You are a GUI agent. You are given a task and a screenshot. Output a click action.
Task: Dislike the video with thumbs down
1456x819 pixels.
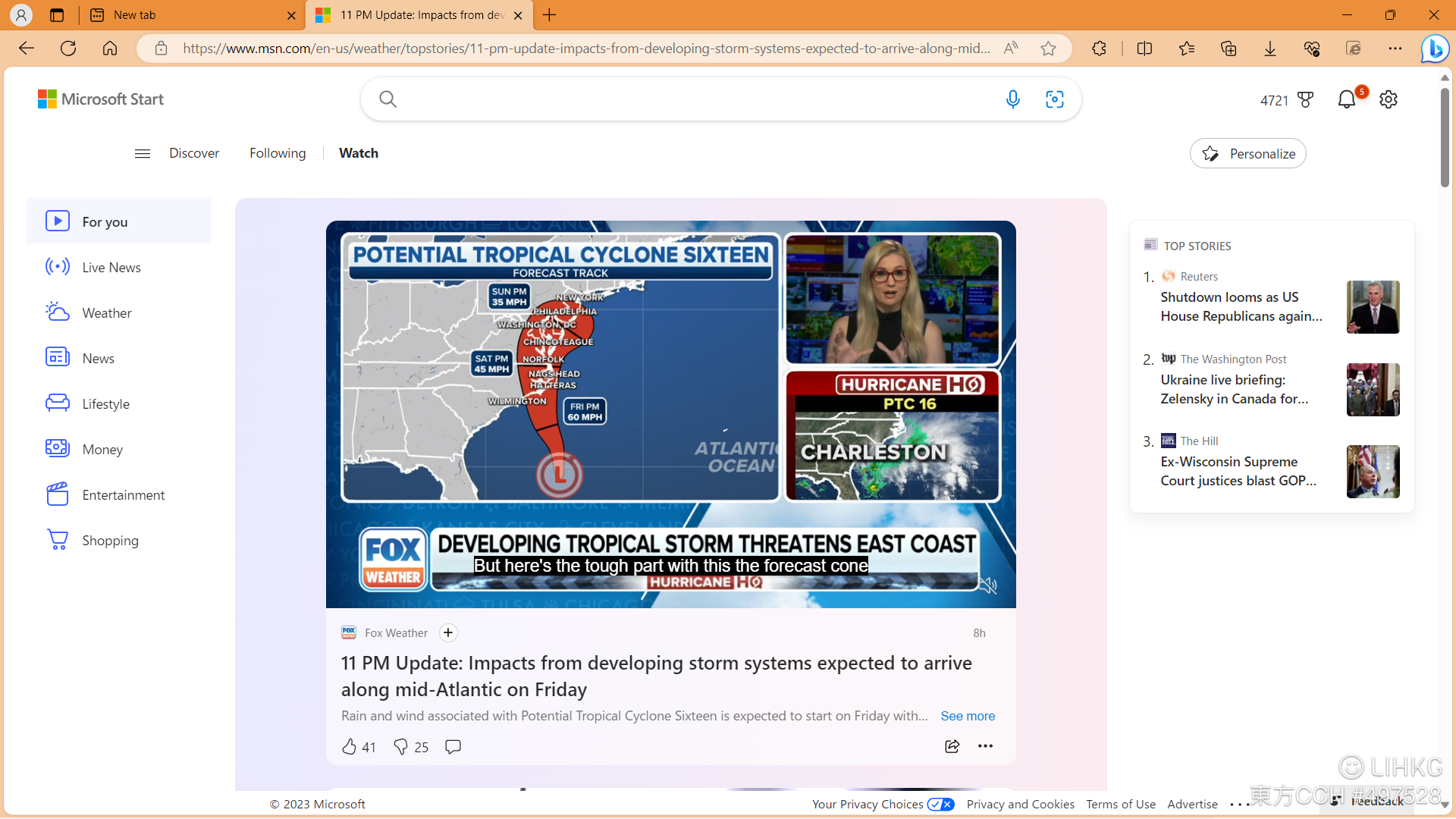point(411,747)
